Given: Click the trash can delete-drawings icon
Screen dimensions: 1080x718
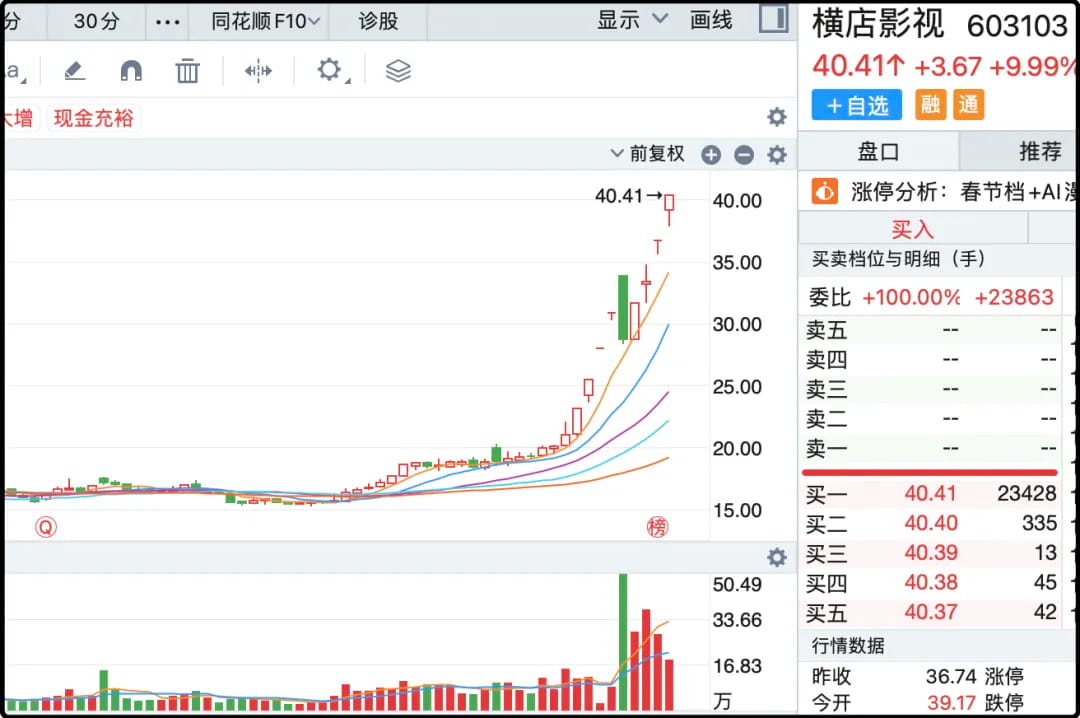Looking at the screenshot, I should 187,71.
